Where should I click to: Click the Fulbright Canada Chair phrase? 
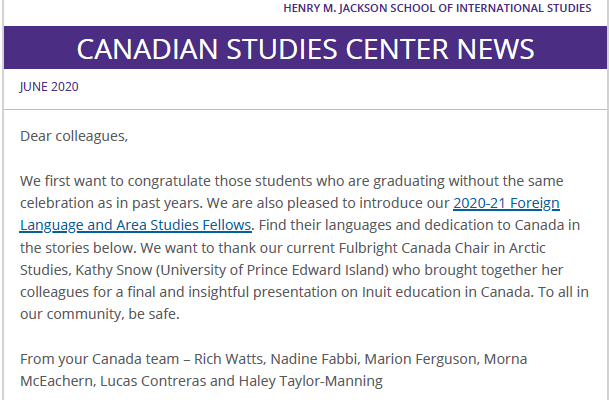click(414, 248)
